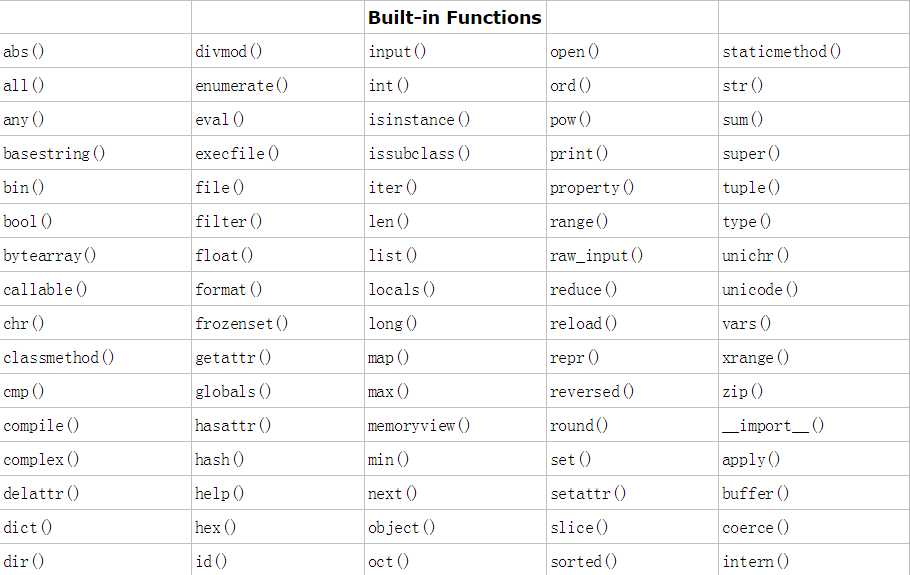Open the enumerate() function link
This screenshot has height=575, width=910.
(241, 86)
